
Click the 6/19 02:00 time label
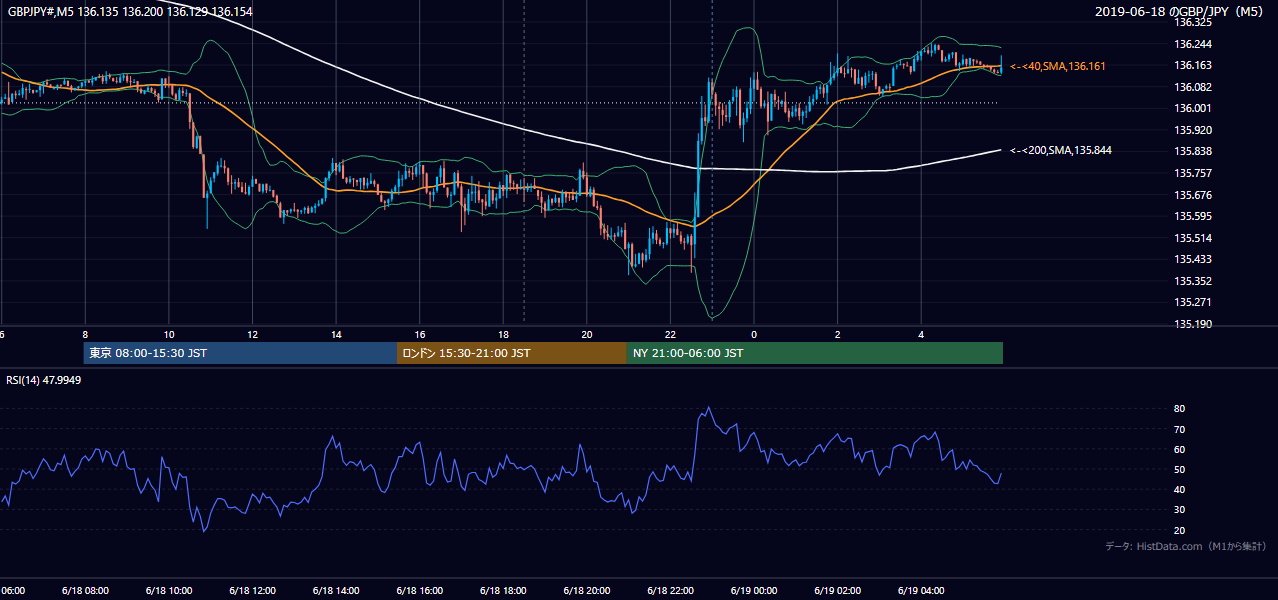click(x=837, y=591)
